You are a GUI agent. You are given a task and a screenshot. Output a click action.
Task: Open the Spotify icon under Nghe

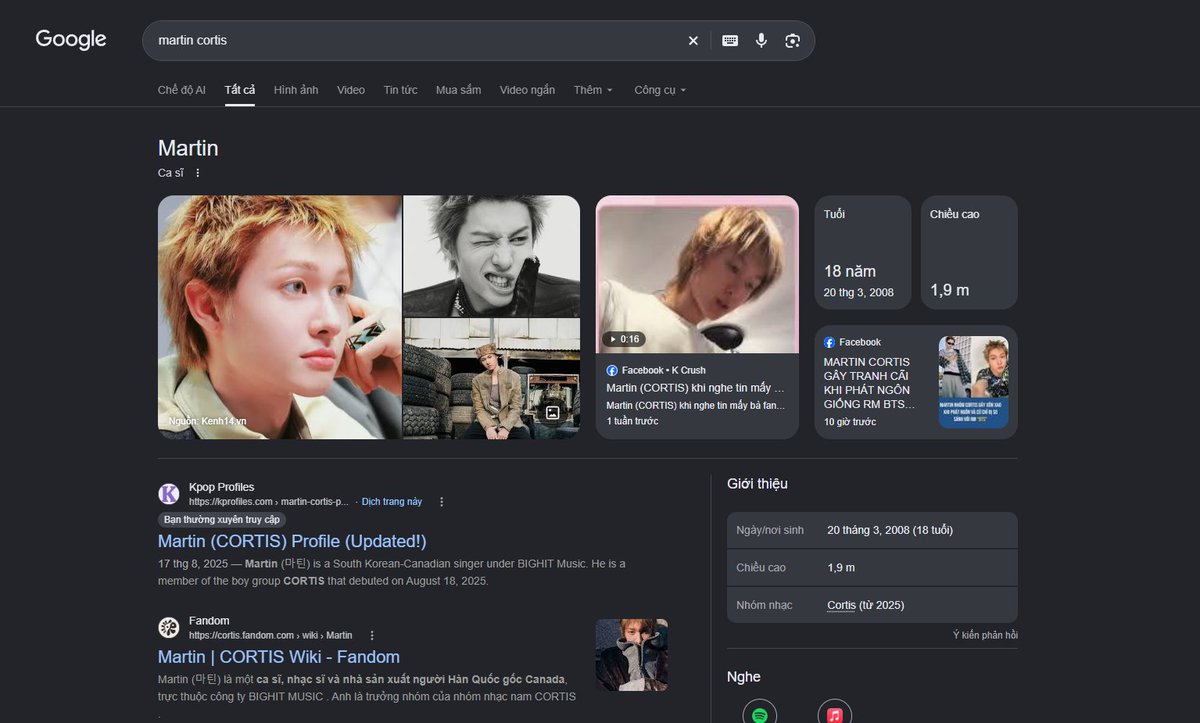pyautogui.click(x=760, y=714)
